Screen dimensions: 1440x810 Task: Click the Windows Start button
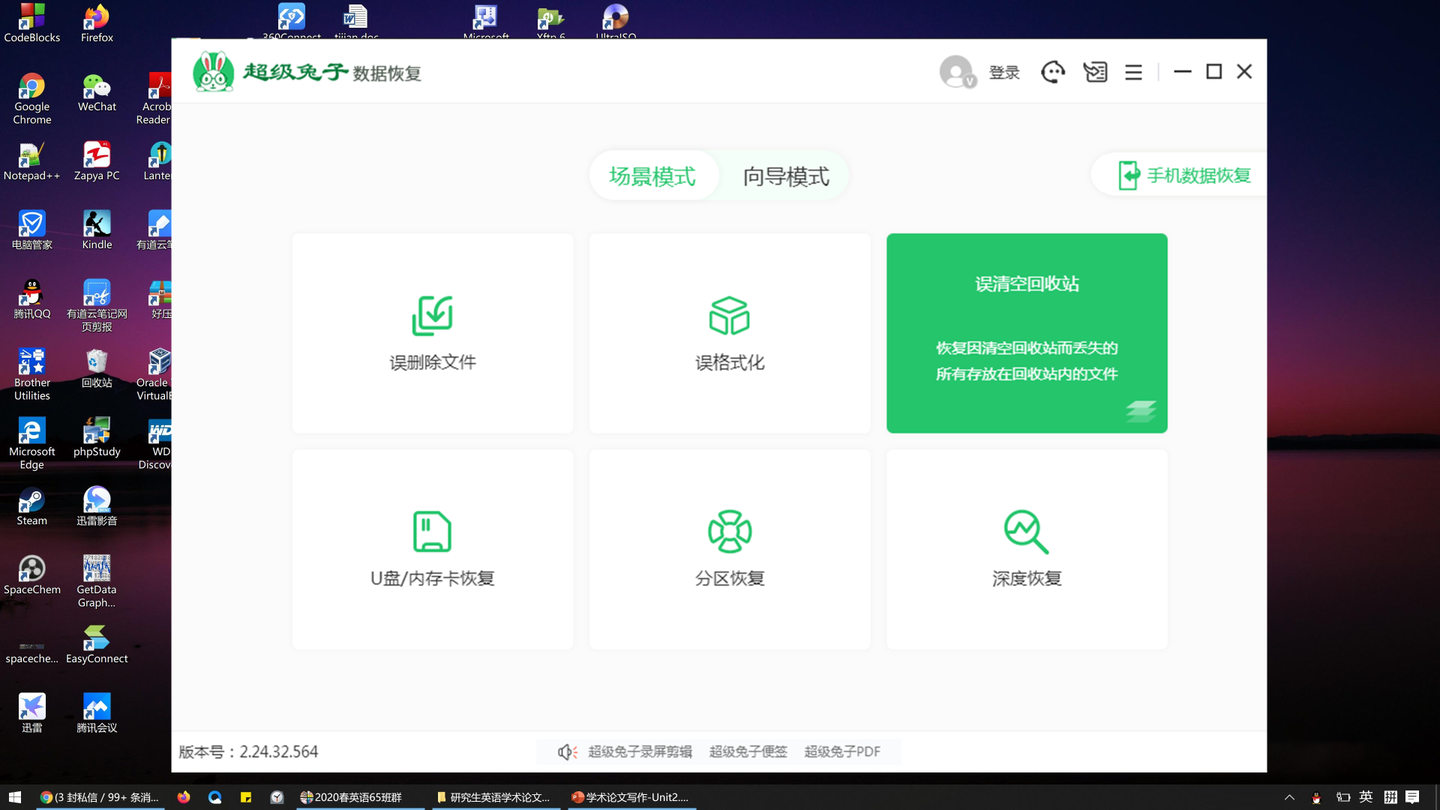pyautogui.click(x=15, y=797)
